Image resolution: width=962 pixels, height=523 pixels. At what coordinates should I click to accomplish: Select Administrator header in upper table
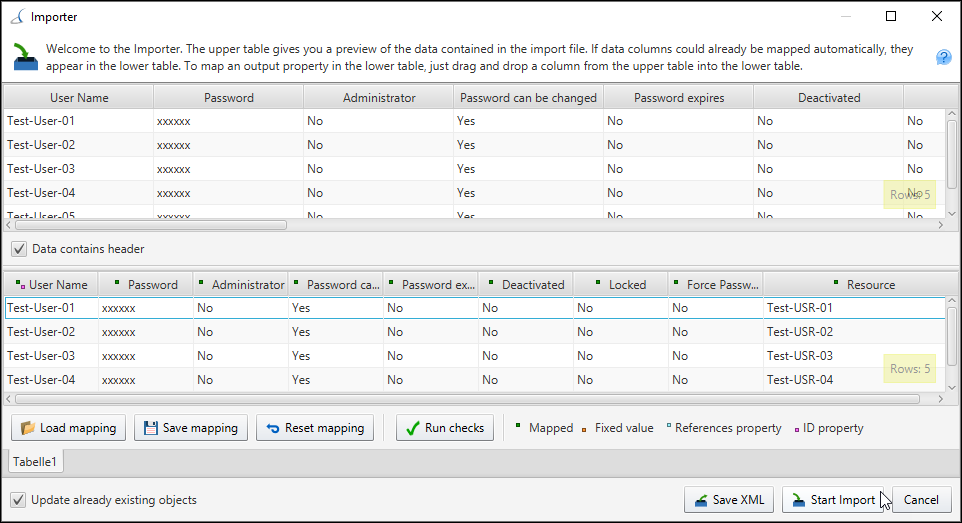(379, 98)
